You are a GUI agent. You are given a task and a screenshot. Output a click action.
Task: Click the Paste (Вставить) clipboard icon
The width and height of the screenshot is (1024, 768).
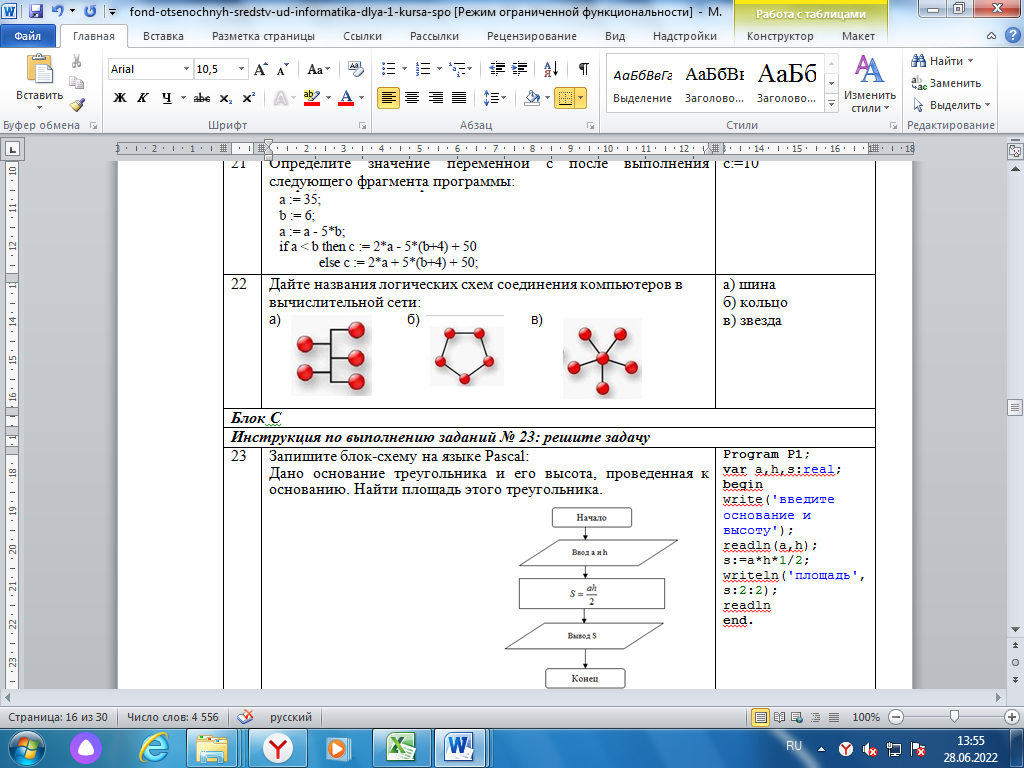pyautogui.click(x=39, y=71)
